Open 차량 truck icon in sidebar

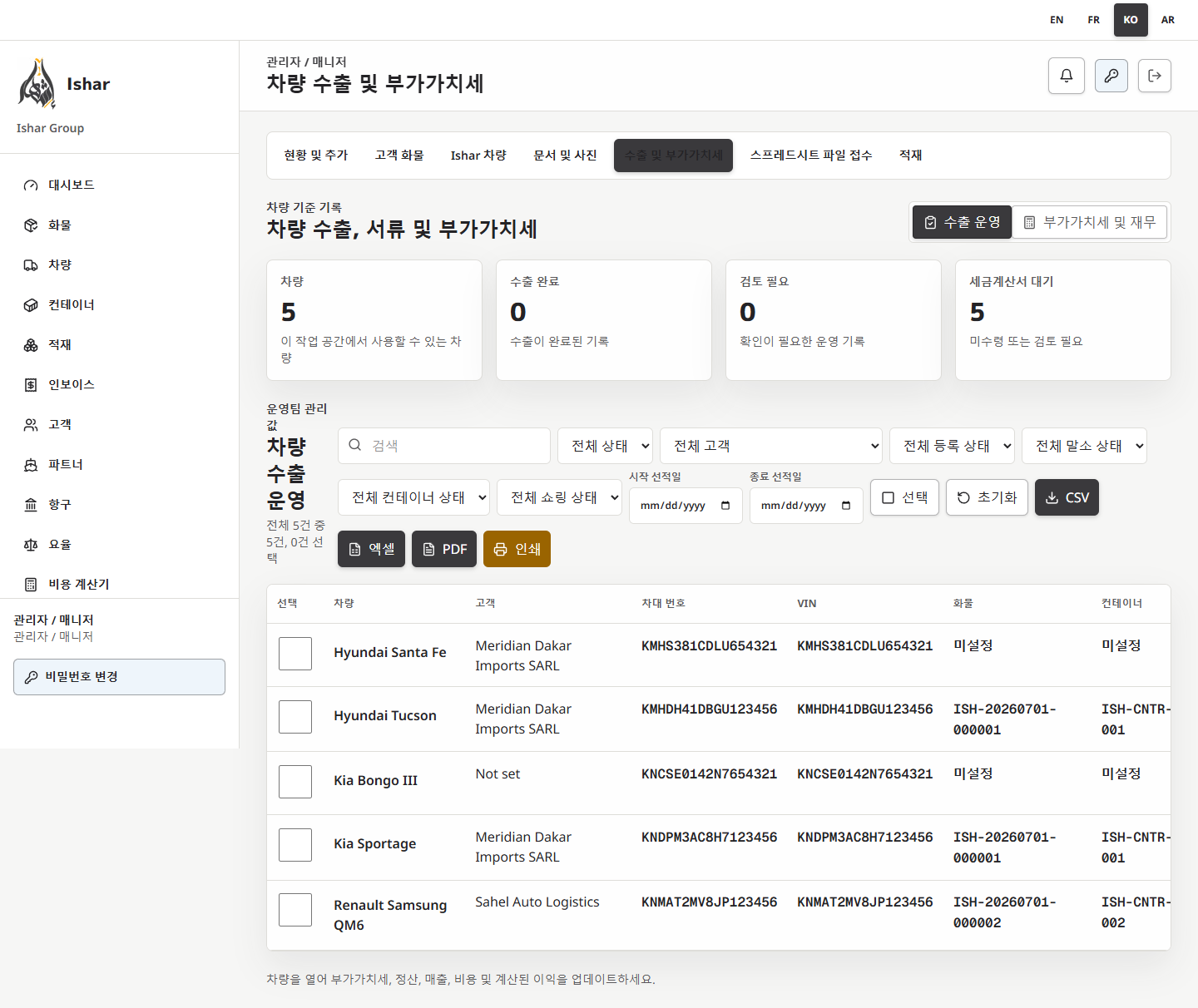(31, 265)
